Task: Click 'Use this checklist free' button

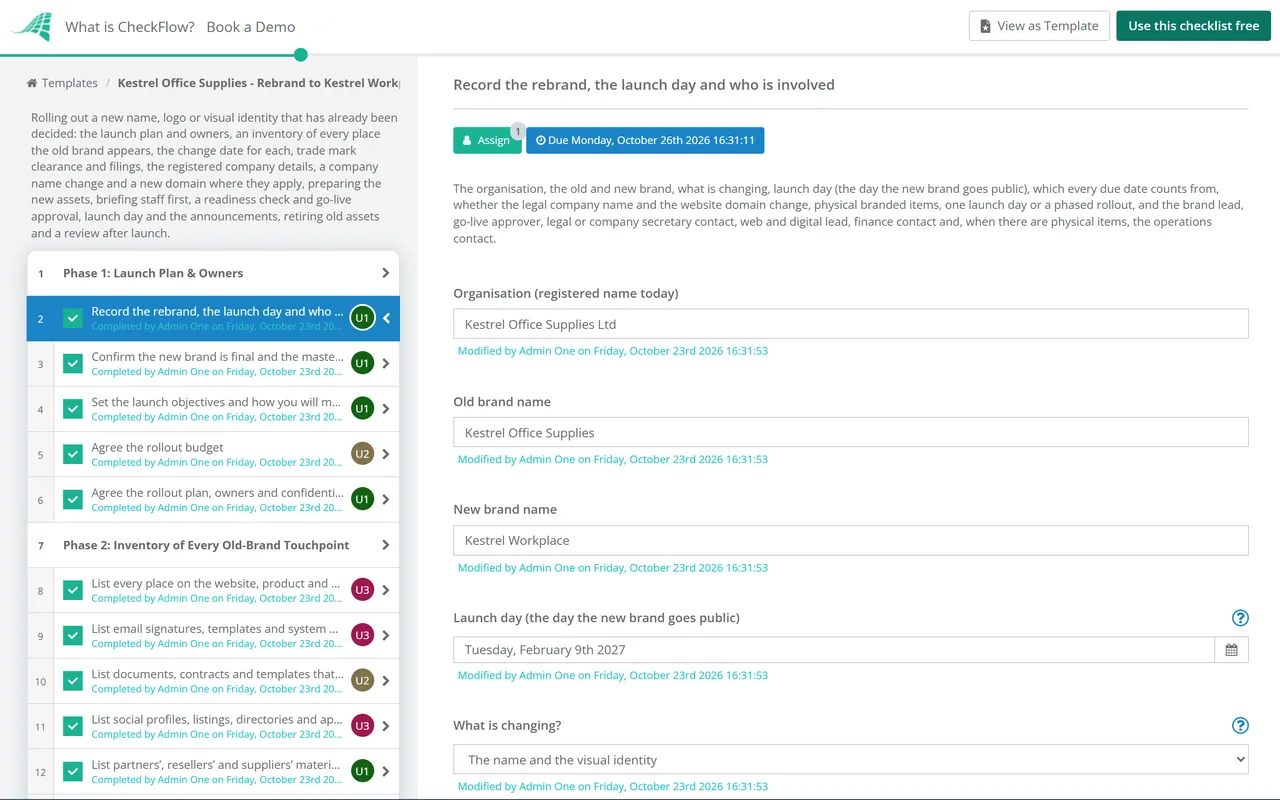Action: [x=1194, y=26]
